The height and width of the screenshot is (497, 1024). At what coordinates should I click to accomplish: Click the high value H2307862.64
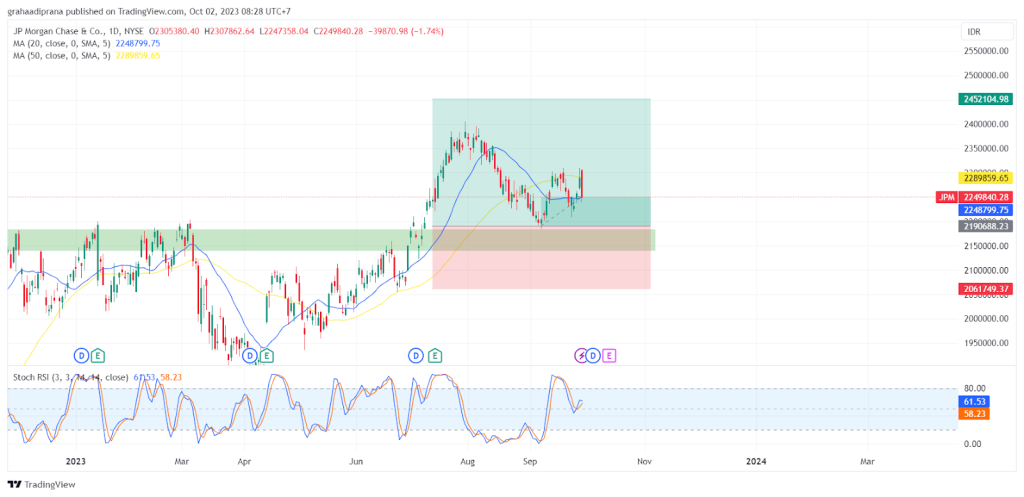pyautogui.click(x=229, y=31)
